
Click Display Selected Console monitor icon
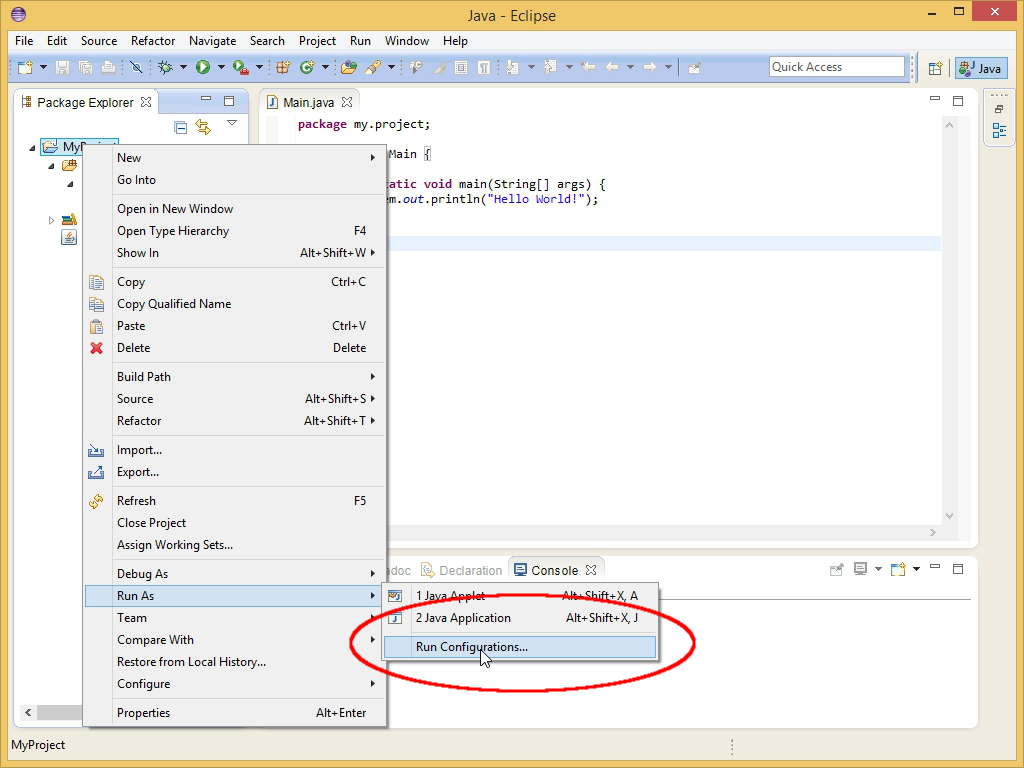click(x=860, y=569)
